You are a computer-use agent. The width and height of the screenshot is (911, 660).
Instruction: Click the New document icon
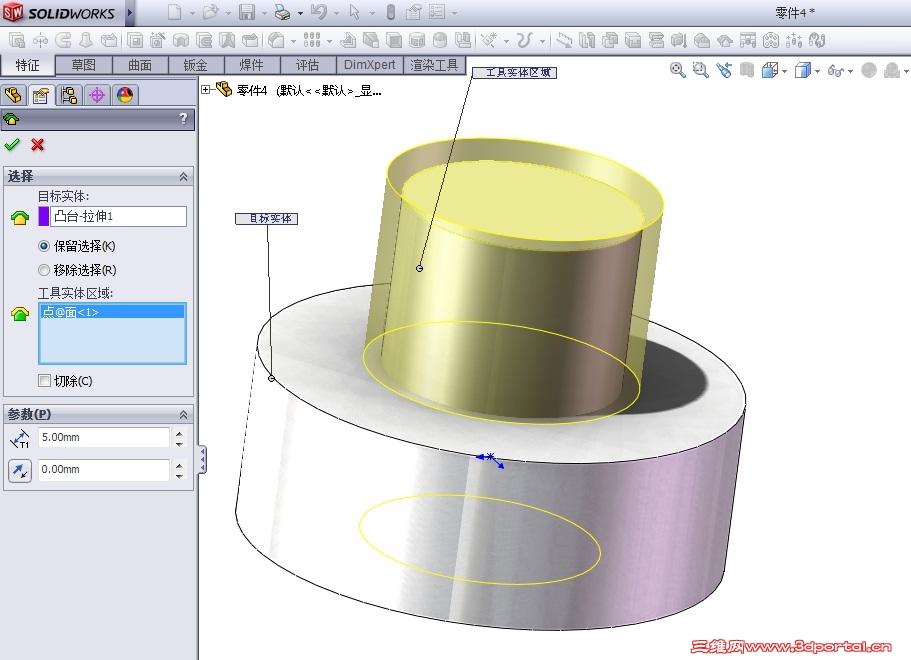click(174, 12)
